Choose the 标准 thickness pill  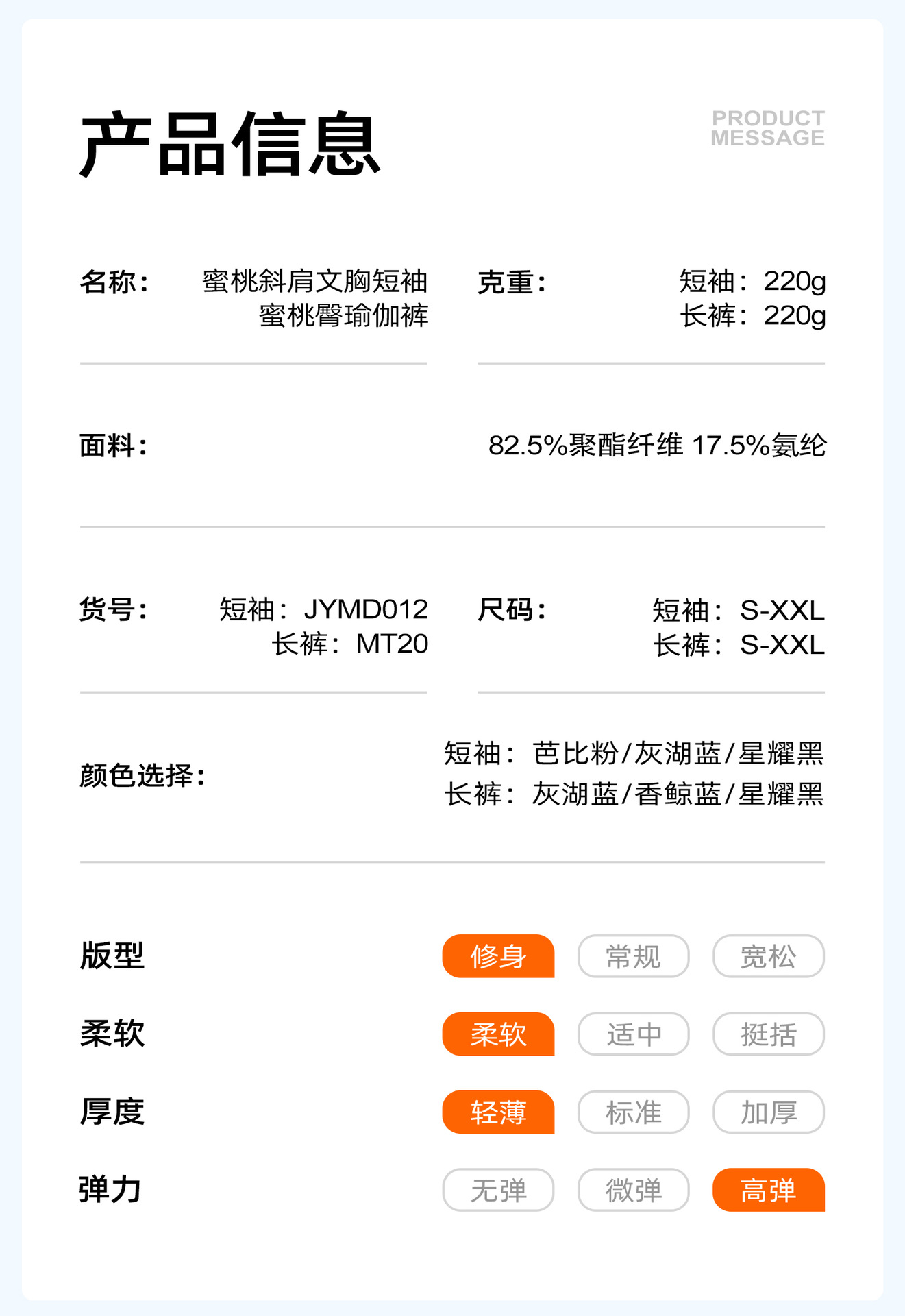coord(633,1112)
